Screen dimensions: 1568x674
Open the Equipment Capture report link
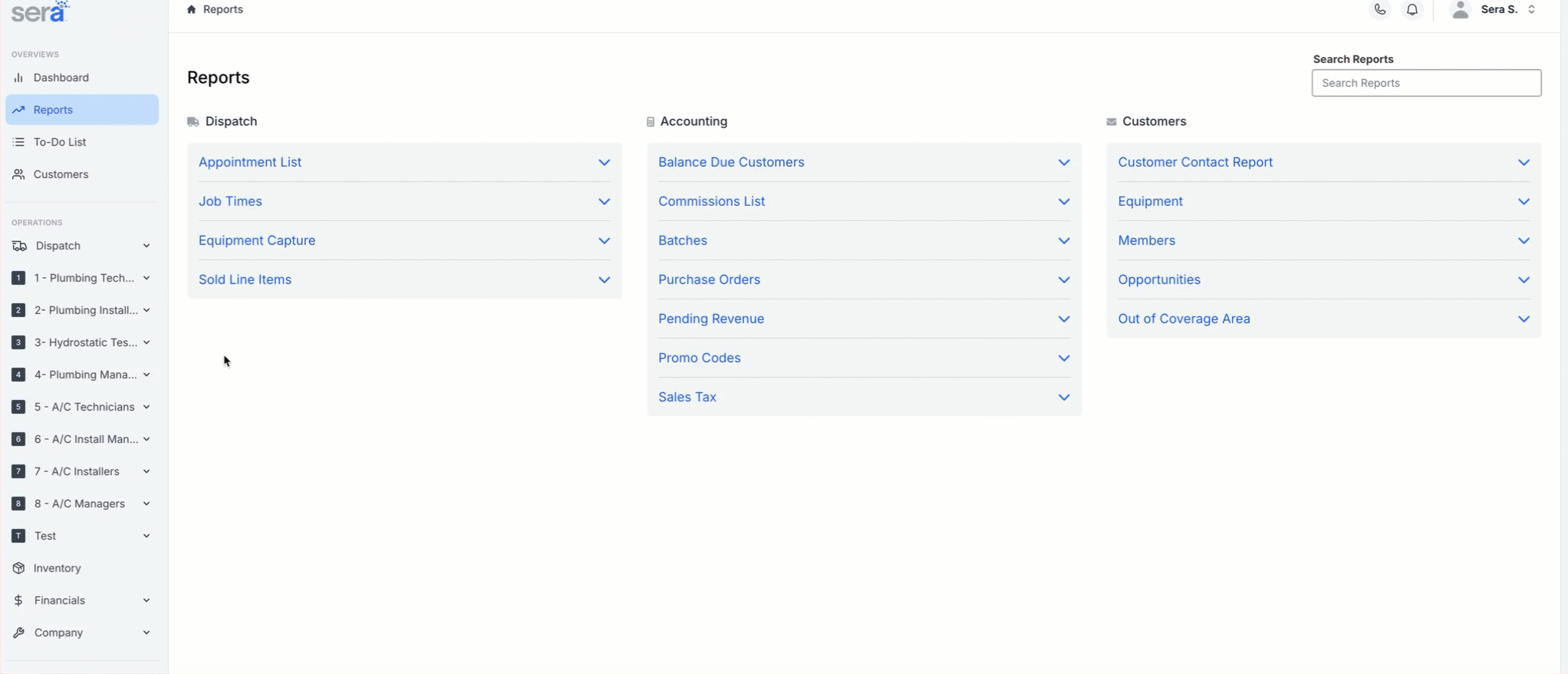point(256,241)
